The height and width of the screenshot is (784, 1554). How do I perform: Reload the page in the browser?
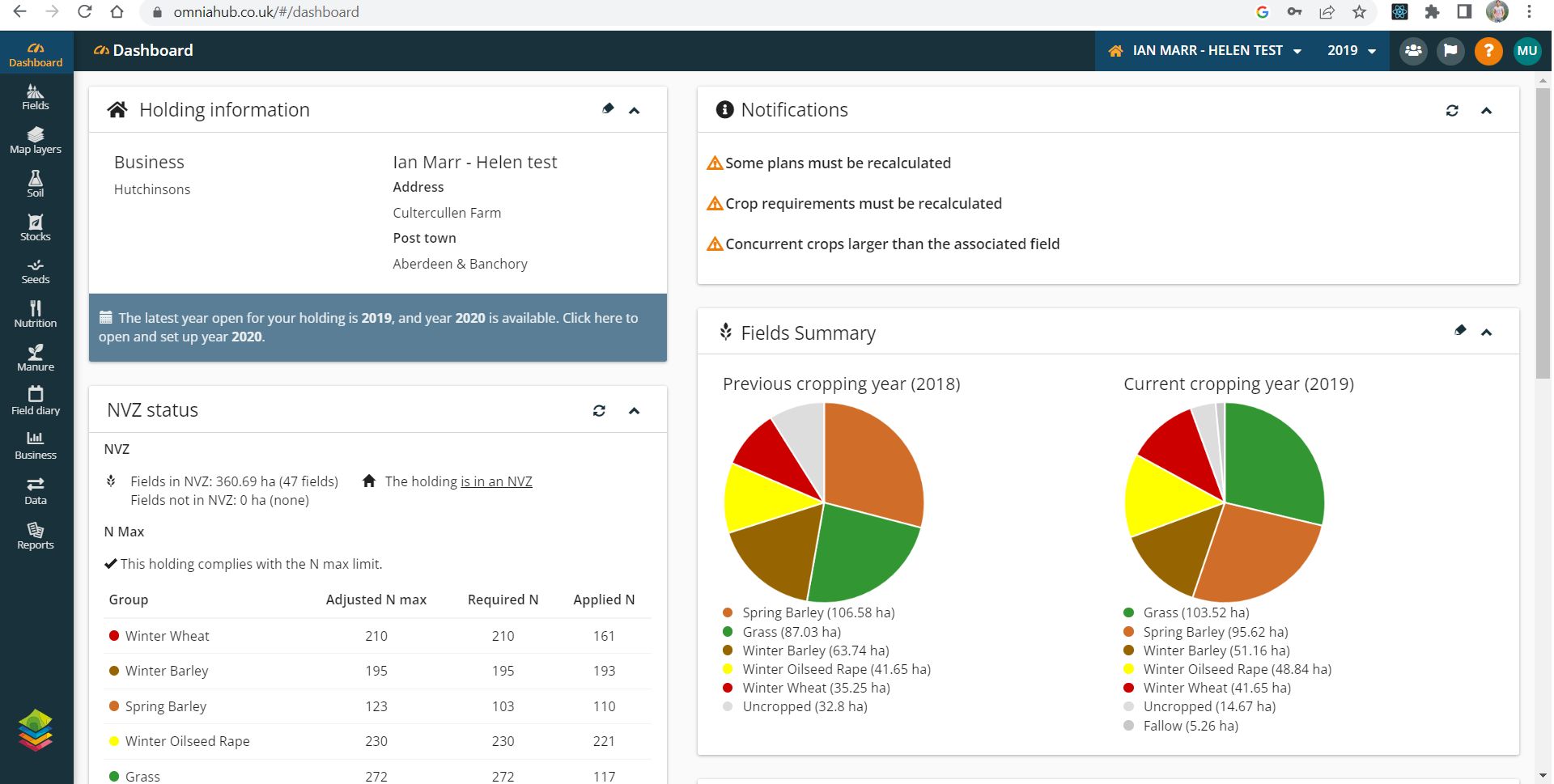pyautogui.click(x=85, y=12)
